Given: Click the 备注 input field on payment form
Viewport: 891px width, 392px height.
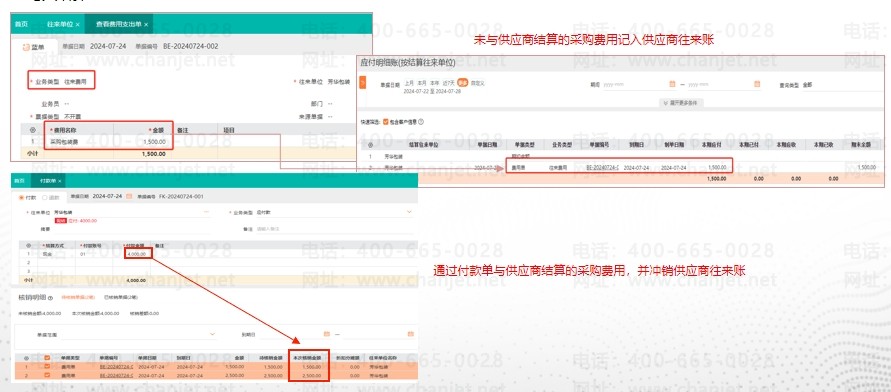Looking at the screenshot, I should coord(335,229).
